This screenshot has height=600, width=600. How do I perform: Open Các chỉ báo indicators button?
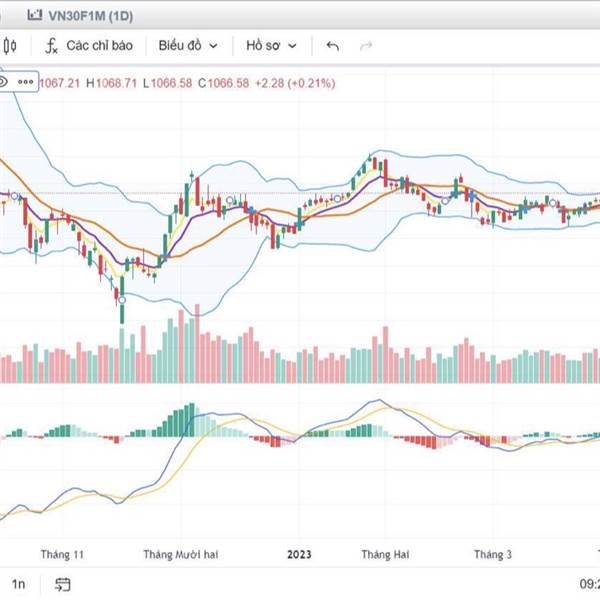pyautogui.click(x=99, y=46)
